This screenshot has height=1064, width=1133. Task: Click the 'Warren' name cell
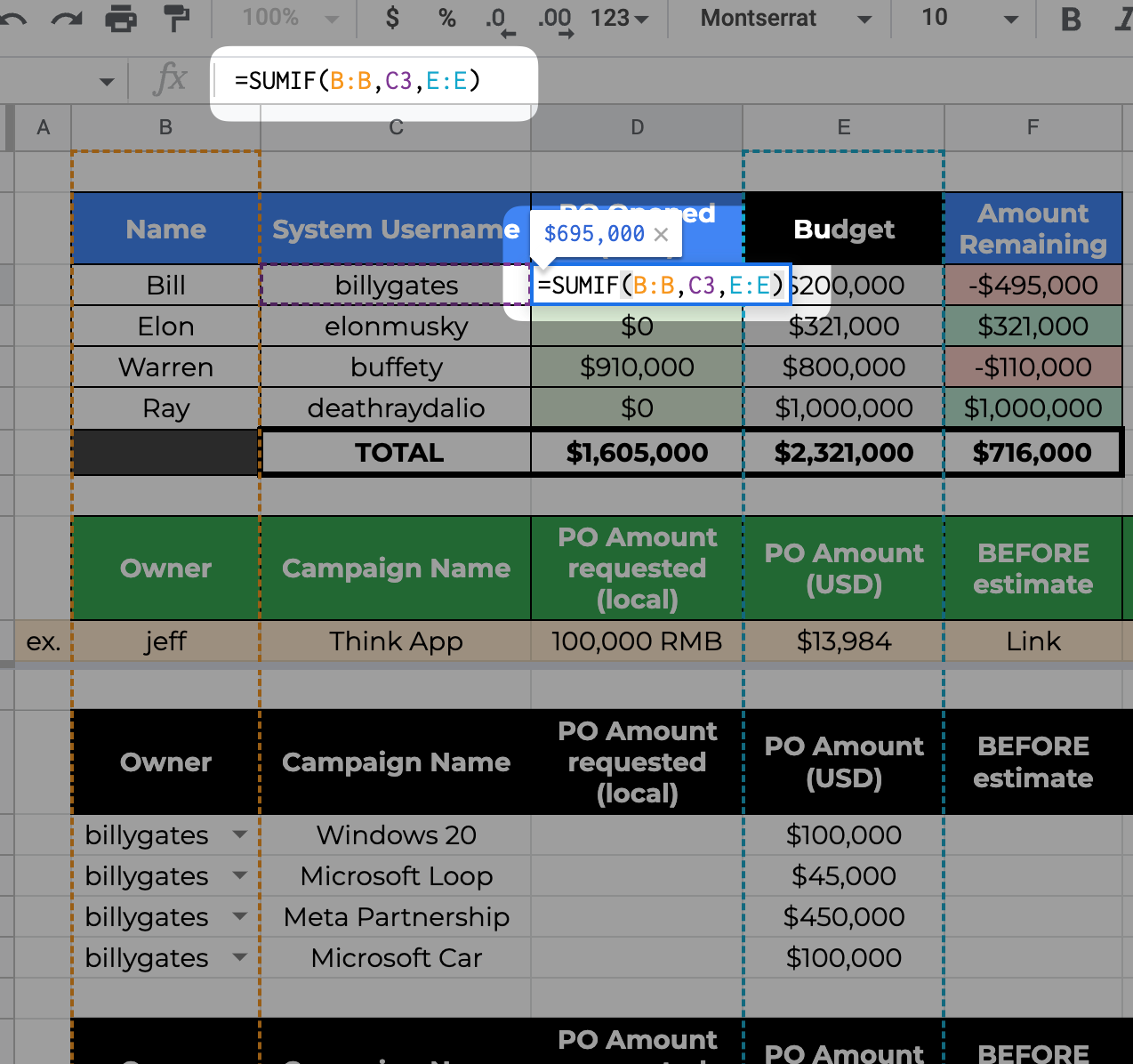click(165, 367)
